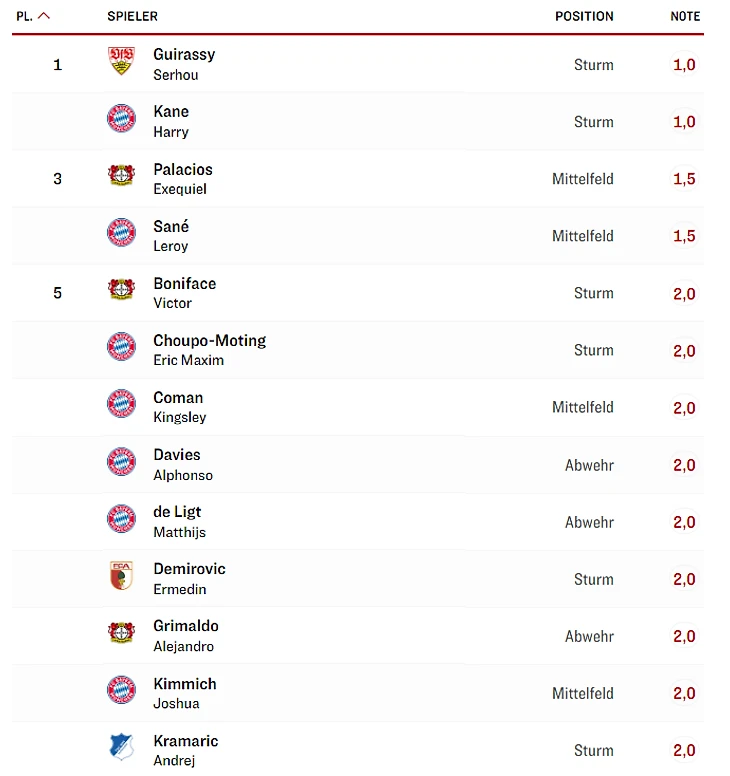Sort table by the NOTE column
730x776 pixels.
point(685,16)
